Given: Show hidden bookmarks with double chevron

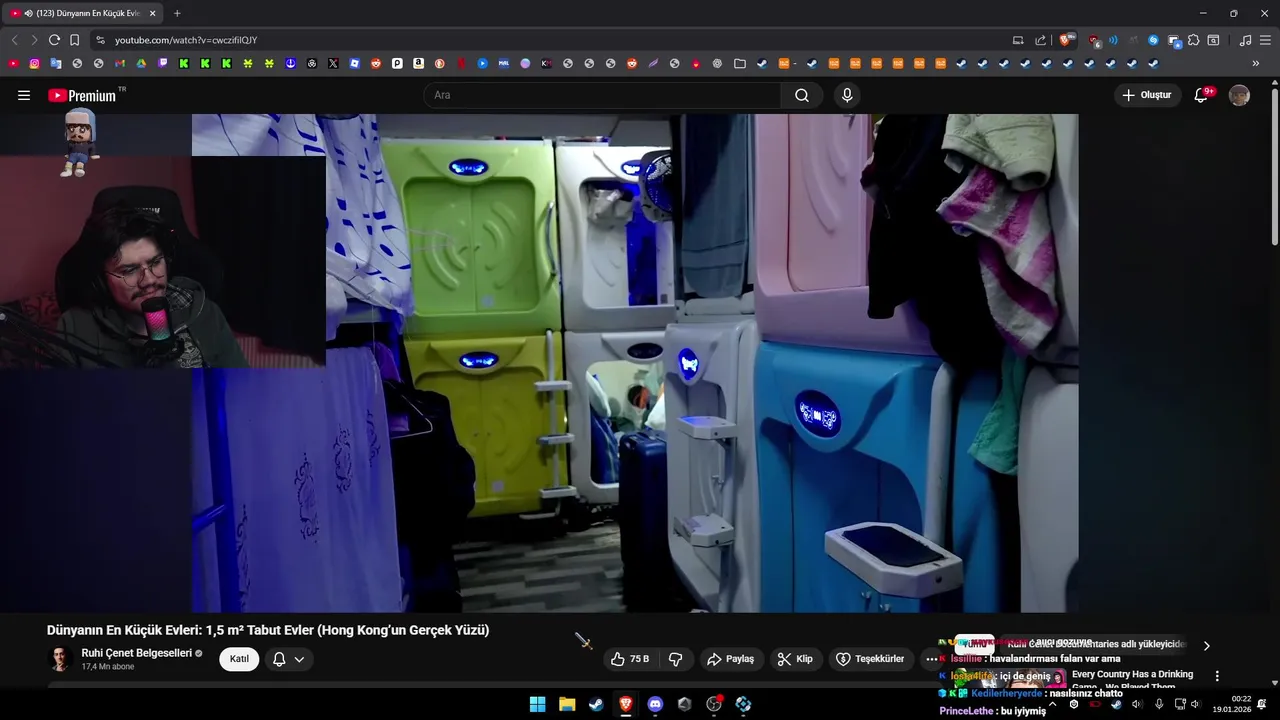Looking at the screenshot, I should point(1256,63).
